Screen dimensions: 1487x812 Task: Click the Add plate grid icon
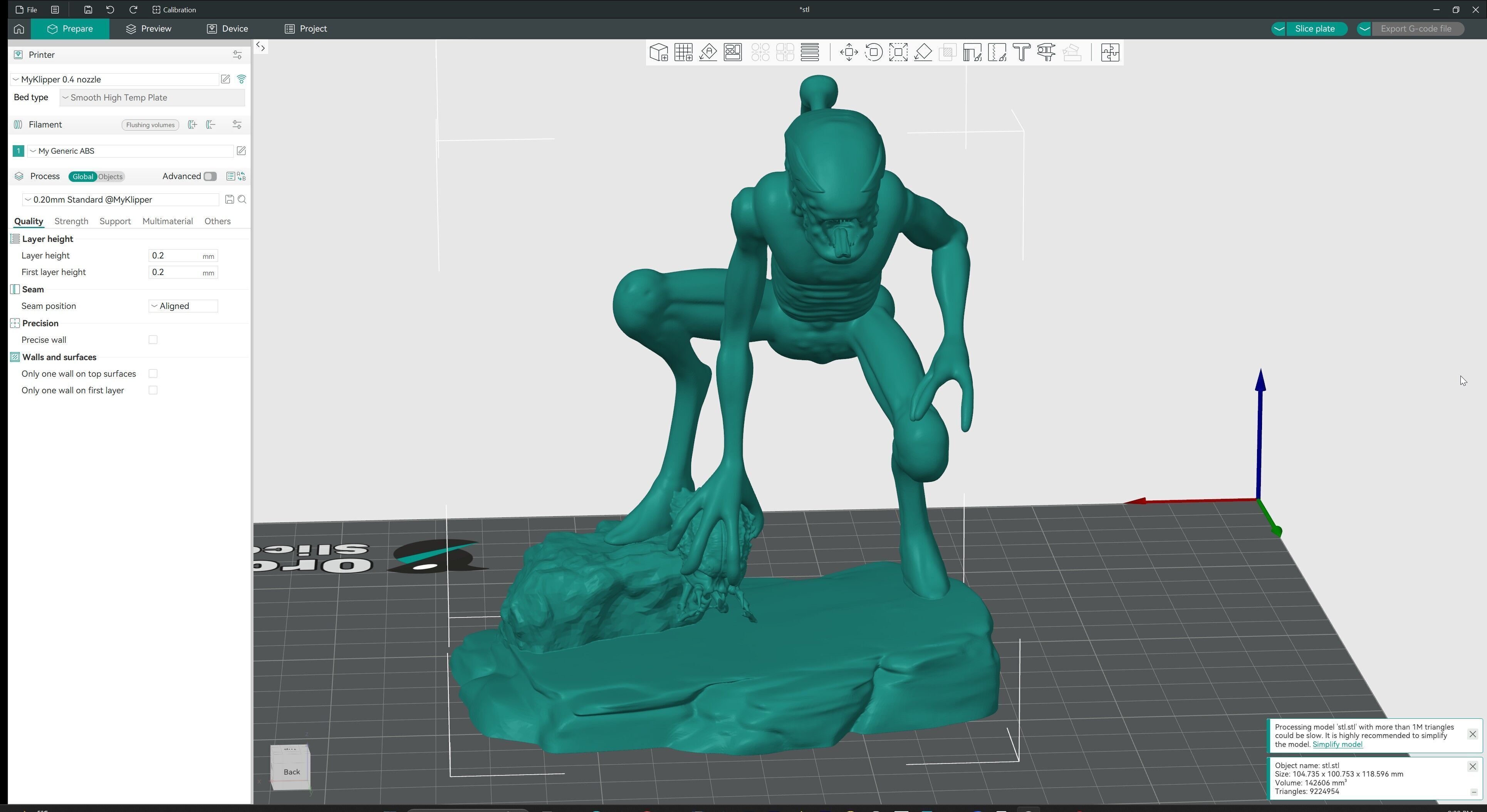[683, 52]
